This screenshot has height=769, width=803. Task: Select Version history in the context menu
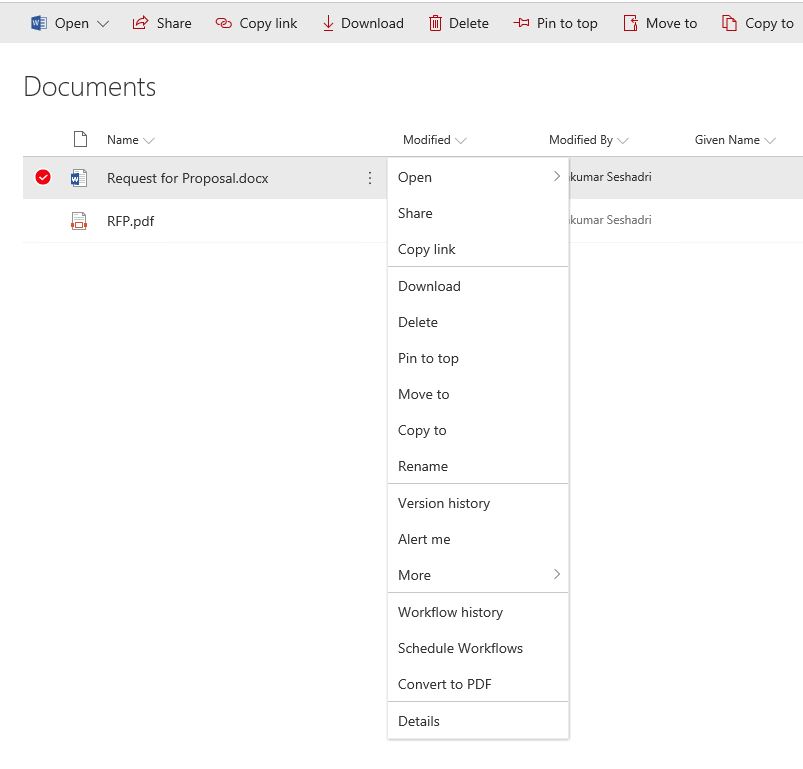(x=443, y=503)
